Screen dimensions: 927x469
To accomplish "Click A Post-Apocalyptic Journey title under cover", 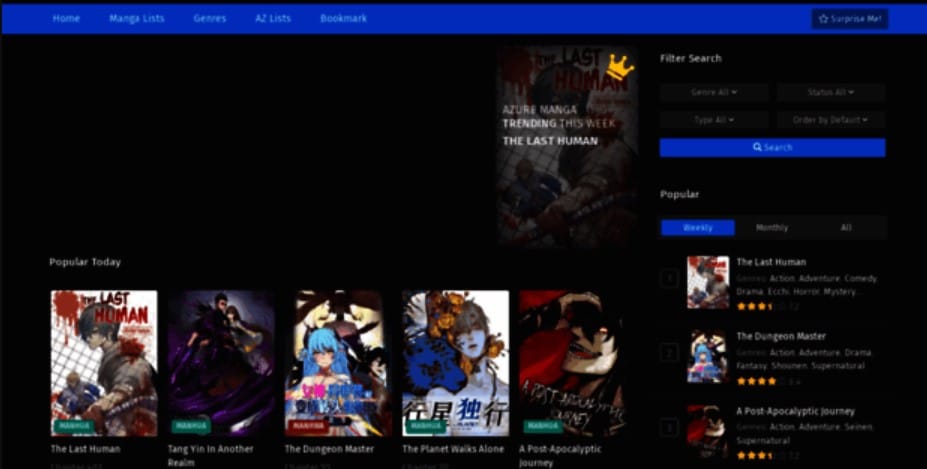I will [x=560, y=455].
